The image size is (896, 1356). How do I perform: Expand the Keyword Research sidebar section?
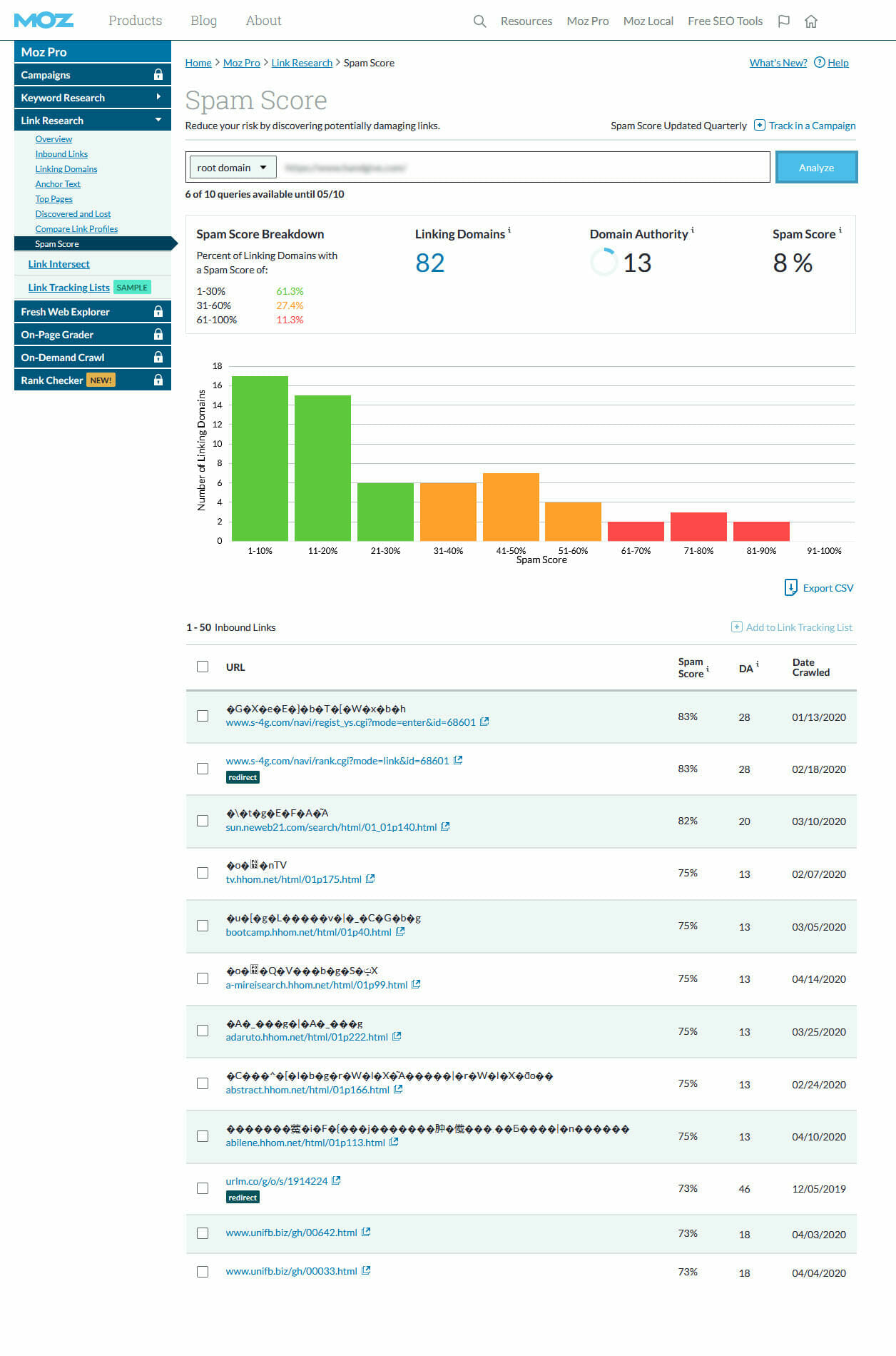(93, 97)
